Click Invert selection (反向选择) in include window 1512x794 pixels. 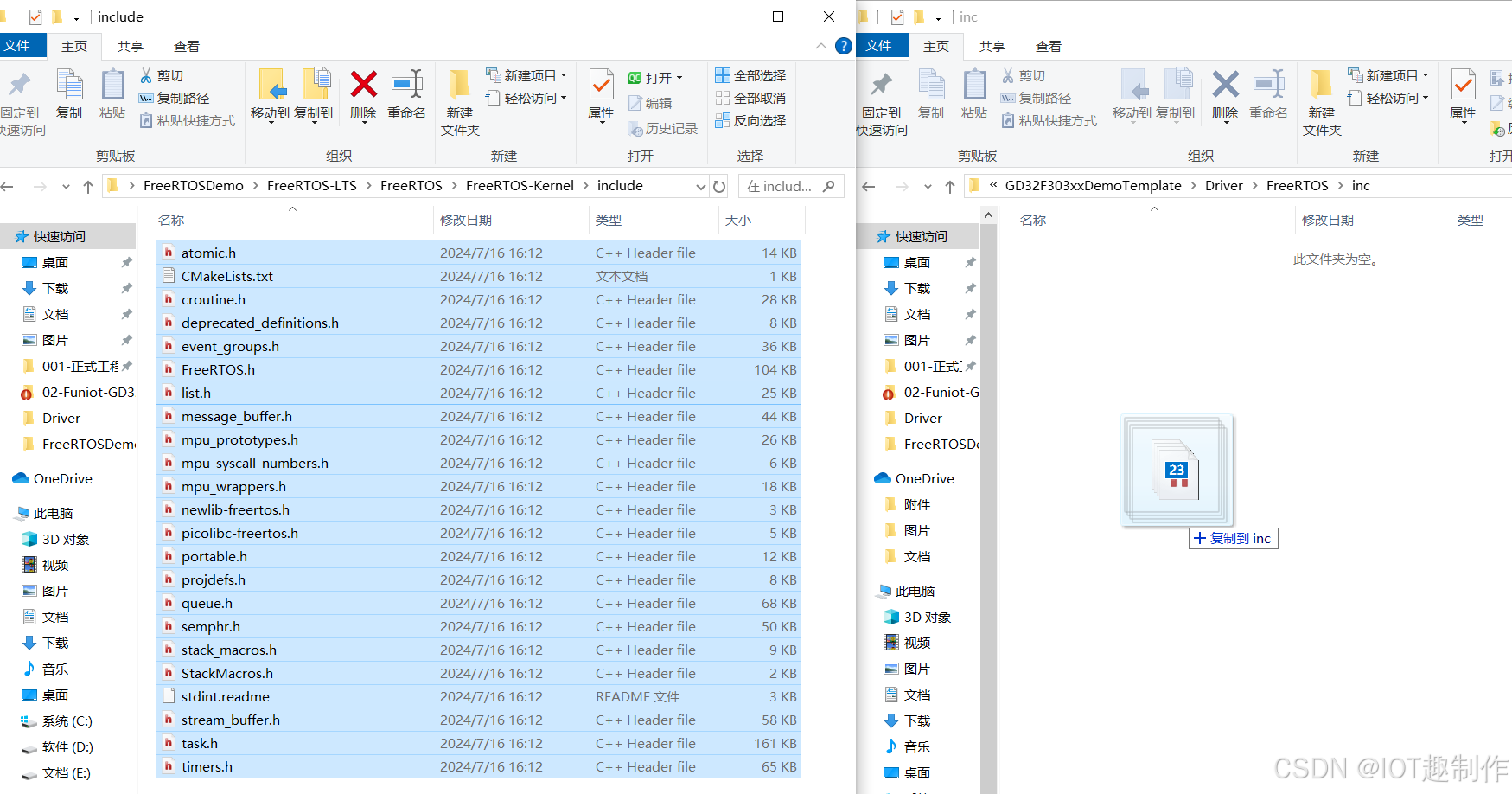point(750,121)
